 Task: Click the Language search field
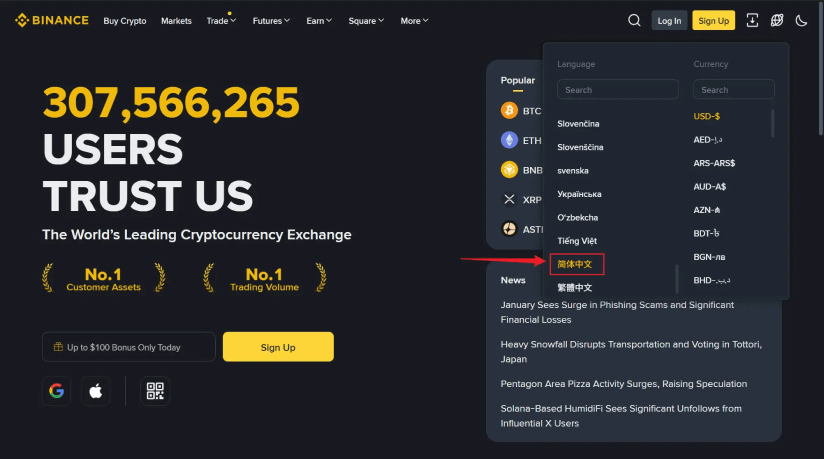[x=617, y=89]
